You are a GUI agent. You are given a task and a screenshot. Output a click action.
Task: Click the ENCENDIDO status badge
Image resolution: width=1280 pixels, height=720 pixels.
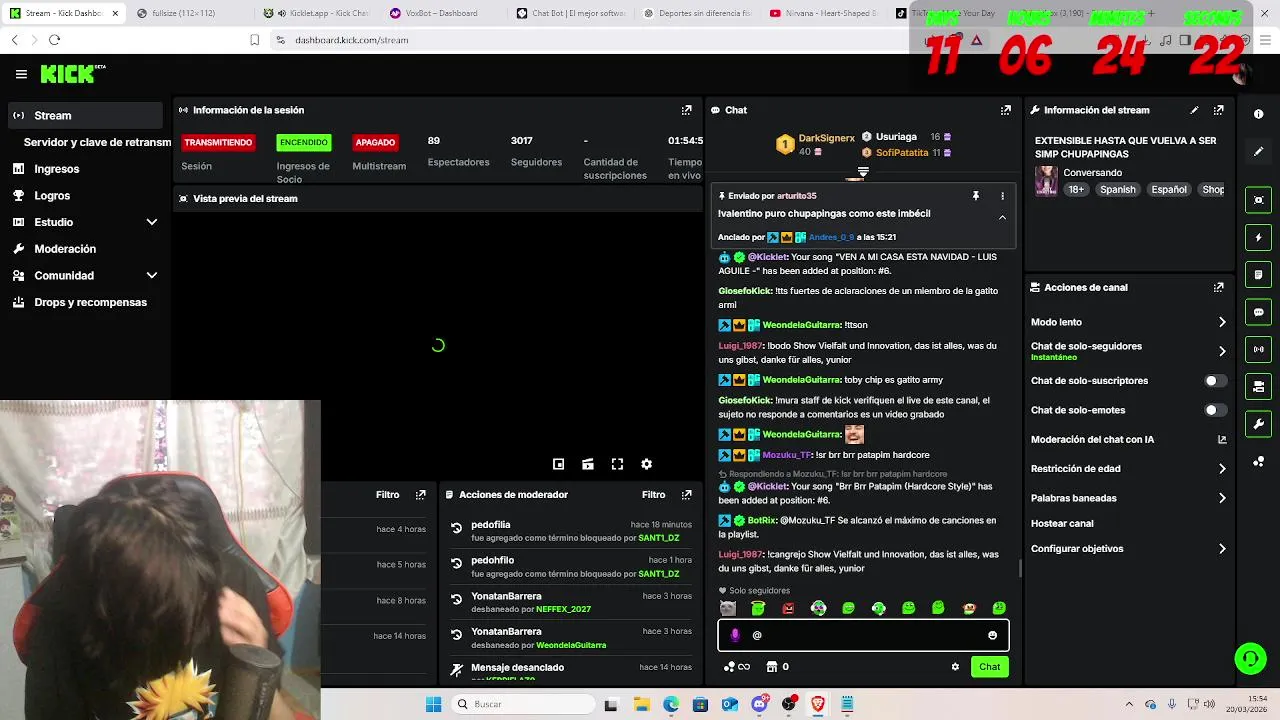point(303,142)
